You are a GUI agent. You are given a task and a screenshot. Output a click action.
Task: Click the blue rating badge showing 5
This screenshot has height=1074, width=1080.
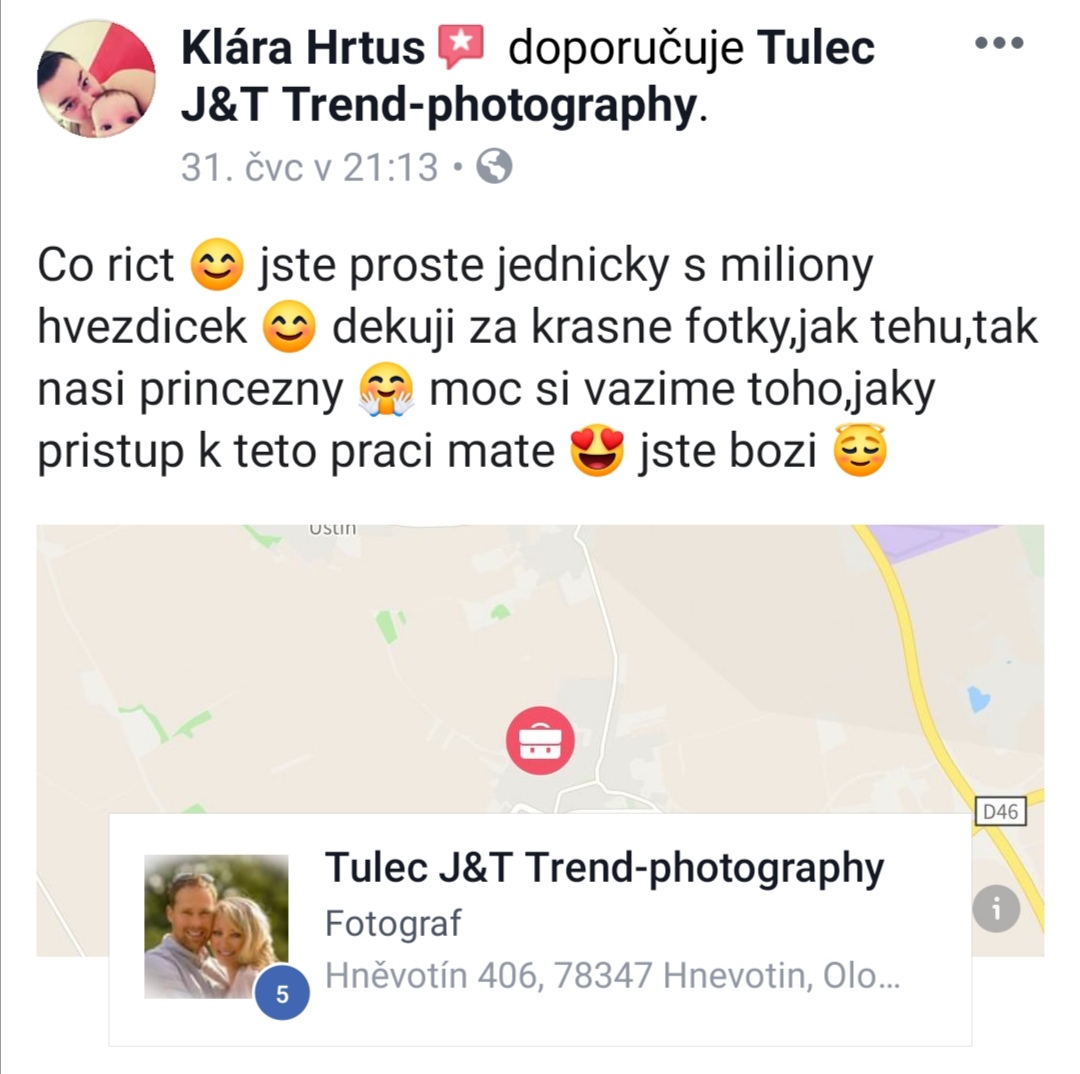click(x=282, y=993)
